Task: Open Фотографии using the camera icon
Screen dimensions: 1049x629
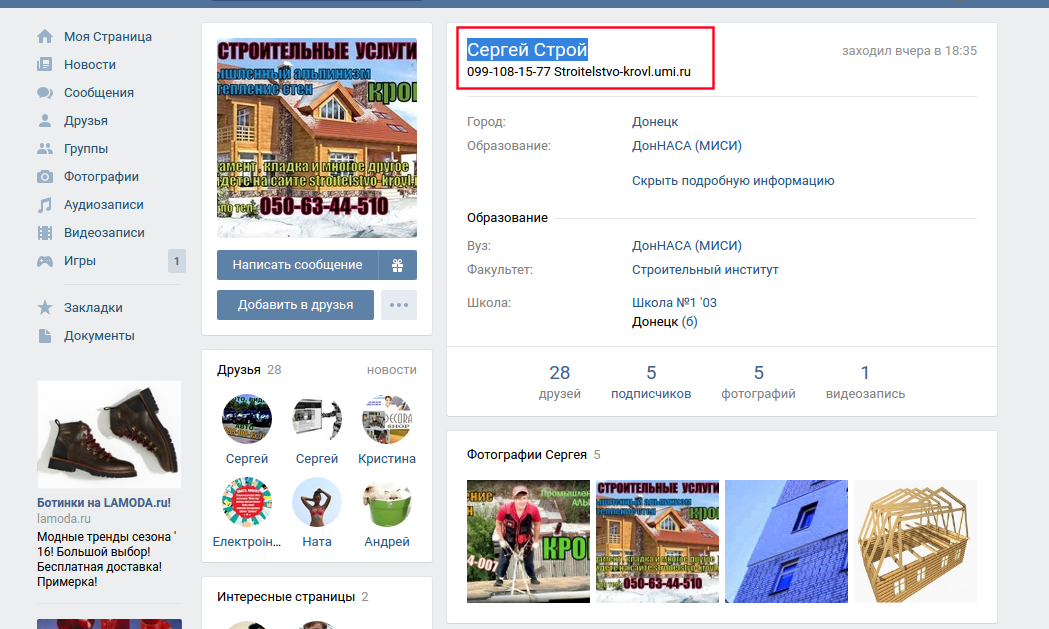Action: pos(45,177)
